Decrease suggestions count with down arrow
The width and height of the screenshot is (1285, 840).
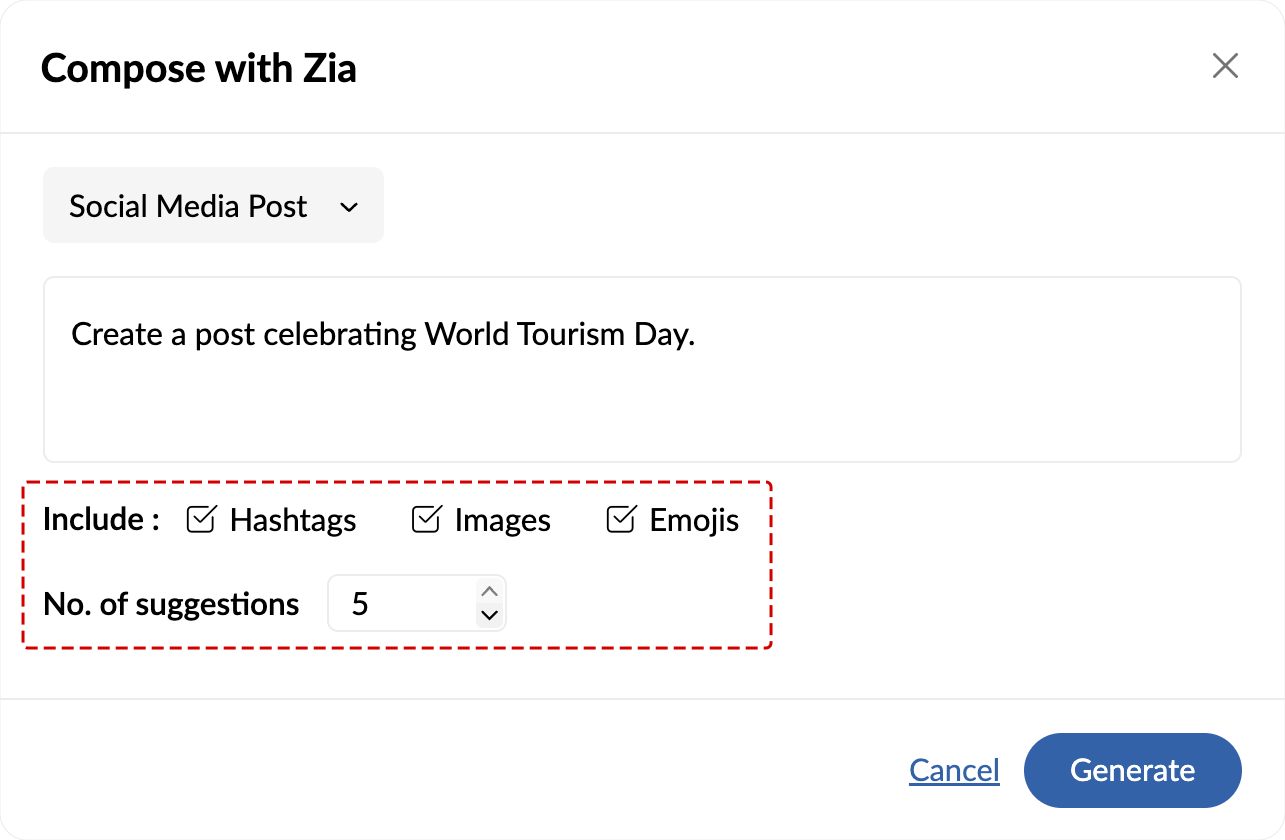pyautogui.click(x=489, y=616)
